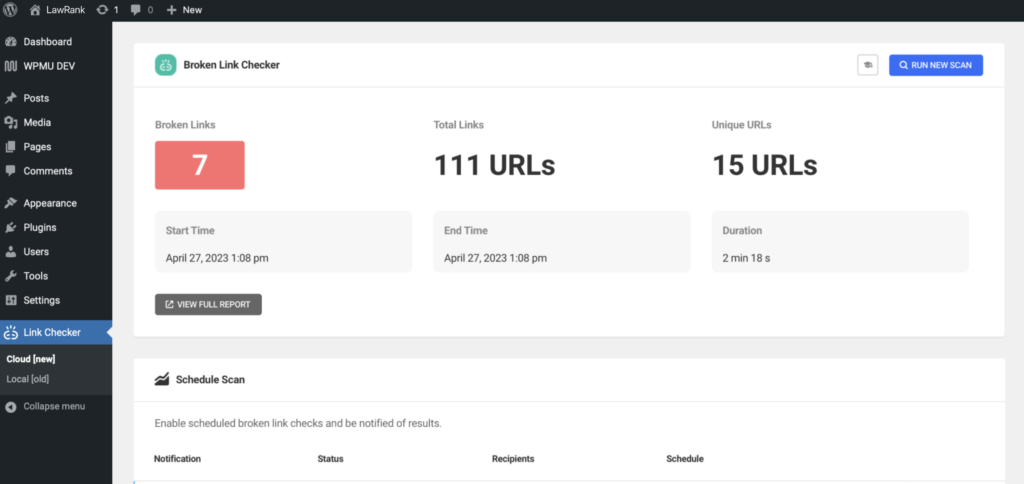The image size is (1024, 484).
Task: Open the Tools menu label
Action: [36, 276]
